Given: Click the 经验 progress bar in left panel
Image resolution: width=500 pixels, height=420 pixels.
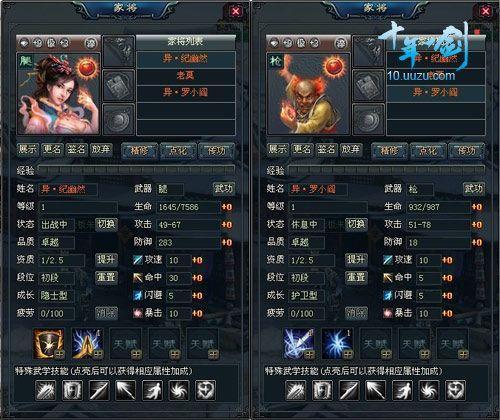Looking at the screenshot, I should click(137, 170).
